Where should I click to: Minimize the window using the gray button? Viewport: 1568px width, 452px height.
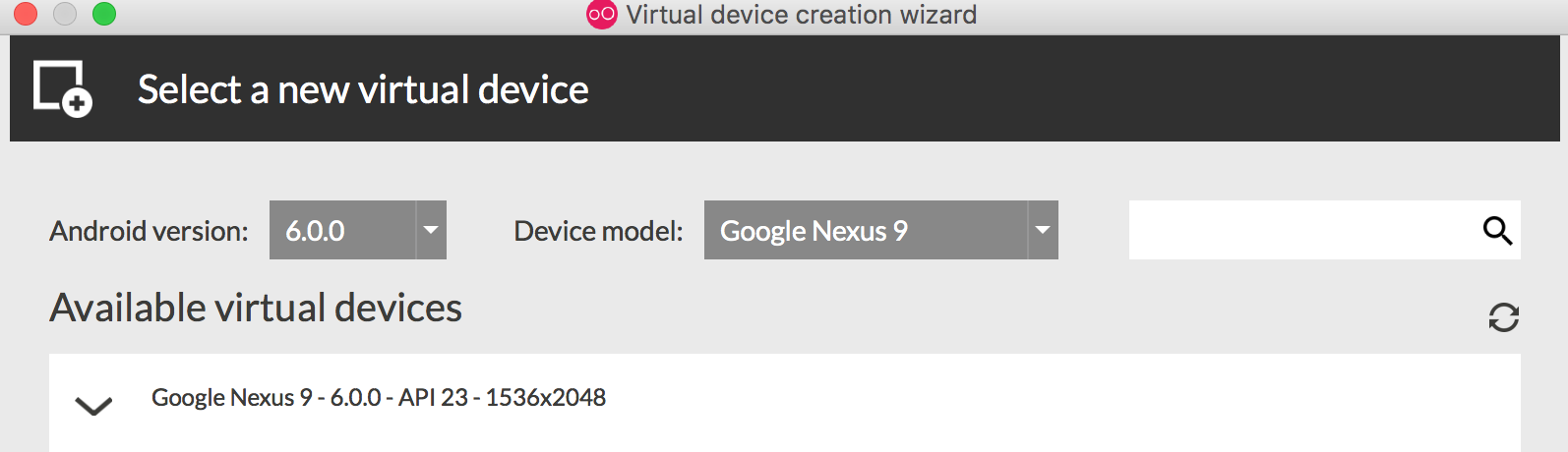click(65, 14)
